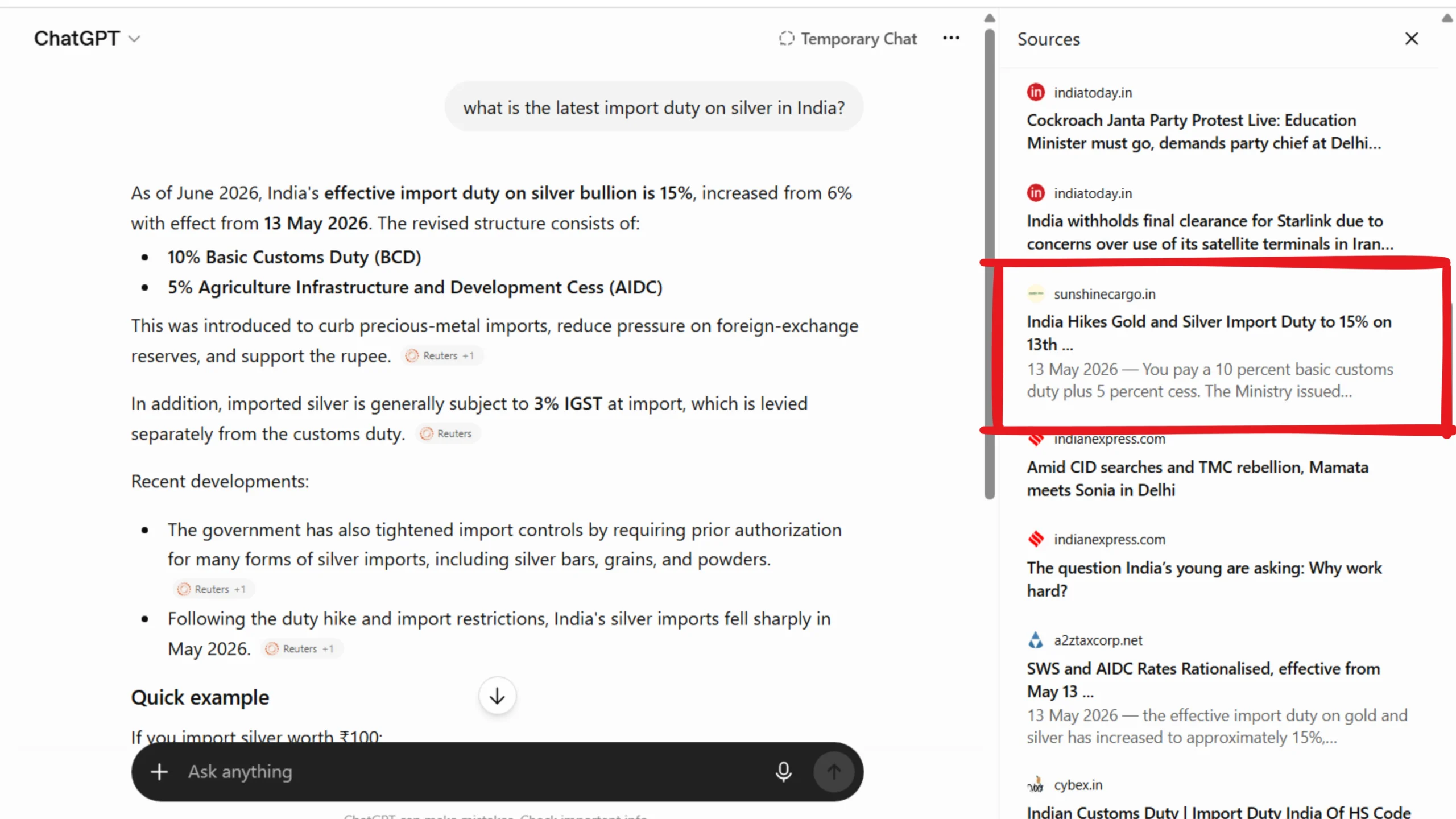
Task: Open the a2ztaxcorp SWS and AIDC Rates article
Action: pyautogui.click(x=1203, y=680)
